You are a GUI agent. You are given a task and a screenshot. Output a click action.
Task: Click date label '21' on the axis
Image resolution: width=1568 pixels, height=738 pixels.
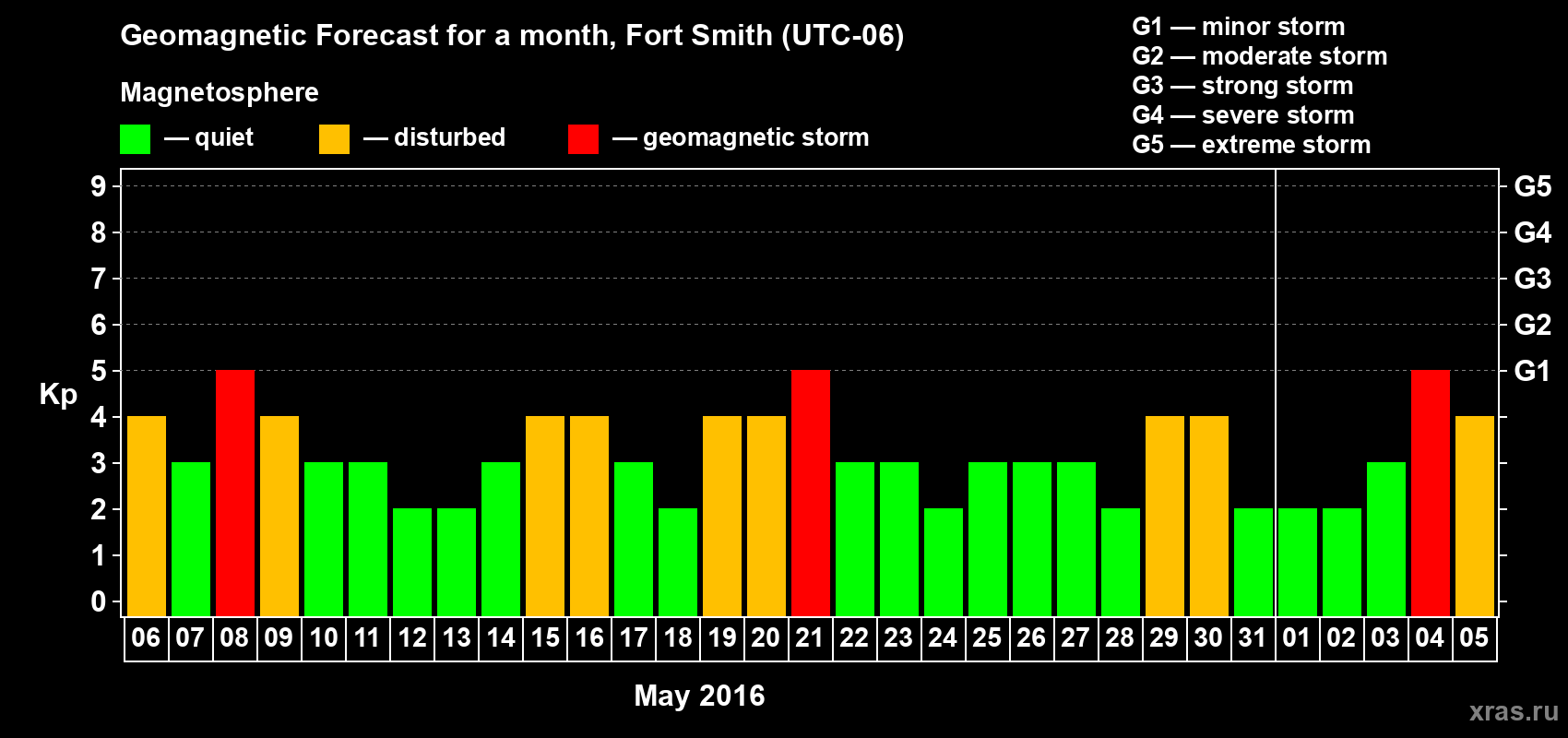coord(810,638)
